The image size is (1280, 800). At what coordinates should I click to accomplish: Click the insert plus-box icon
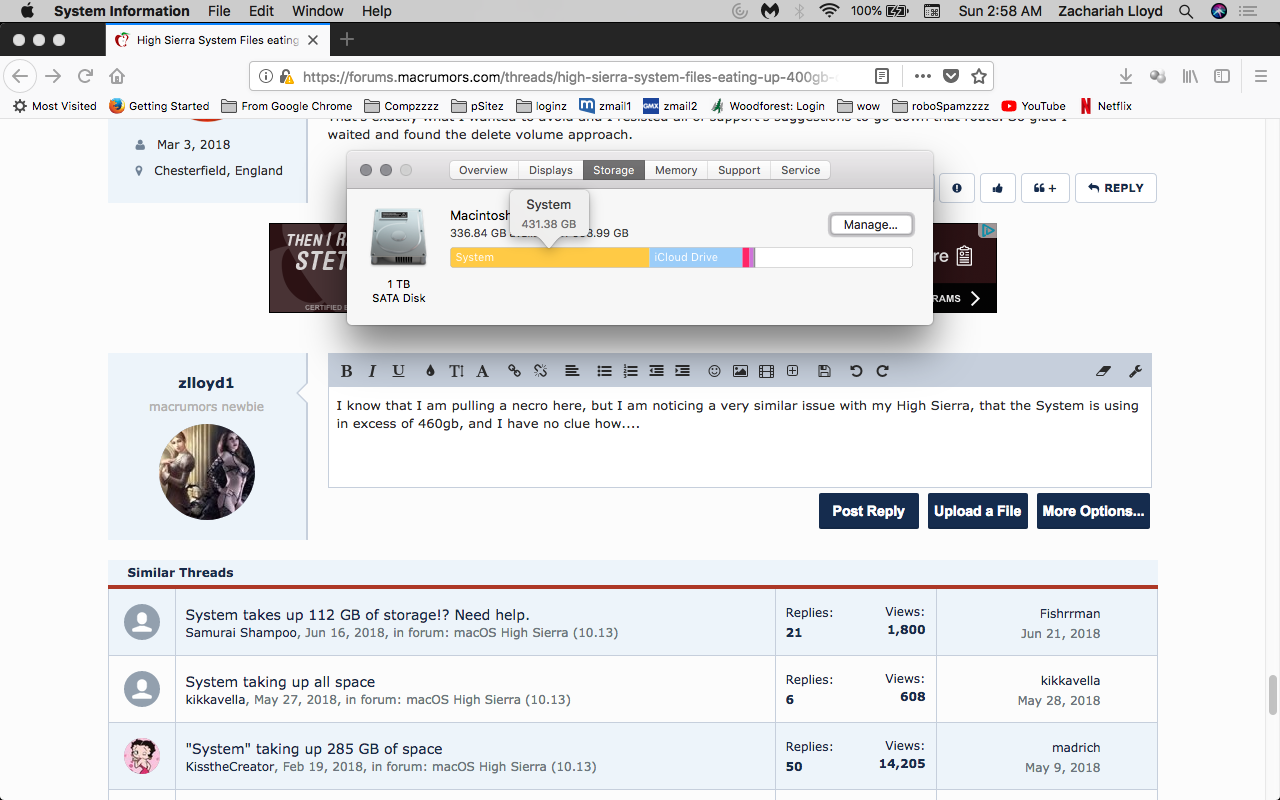[x=792, y=371]
